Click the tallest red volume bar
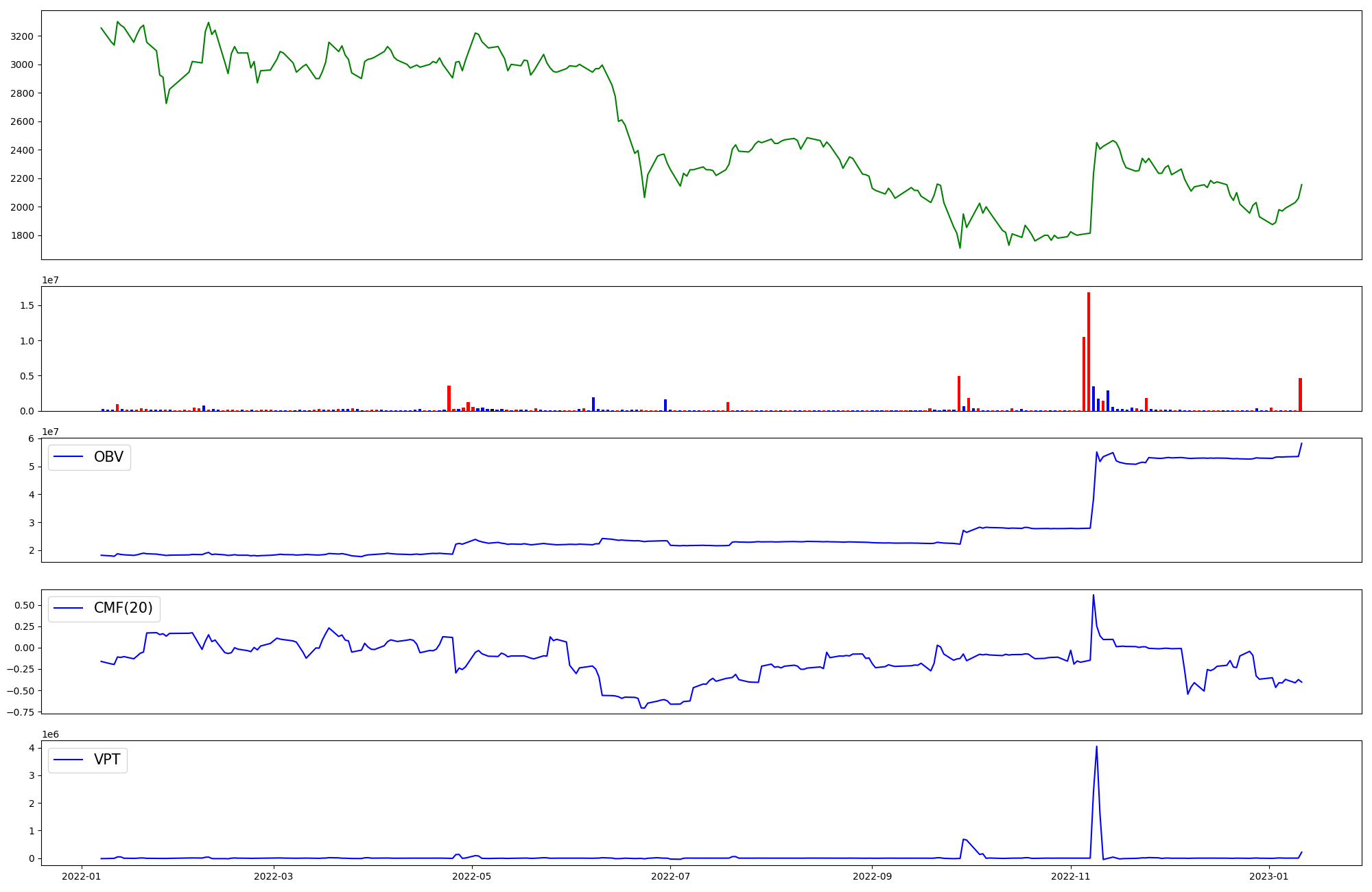The width and height of the screenshot is (1372, 892). (x=1089, y=352)
